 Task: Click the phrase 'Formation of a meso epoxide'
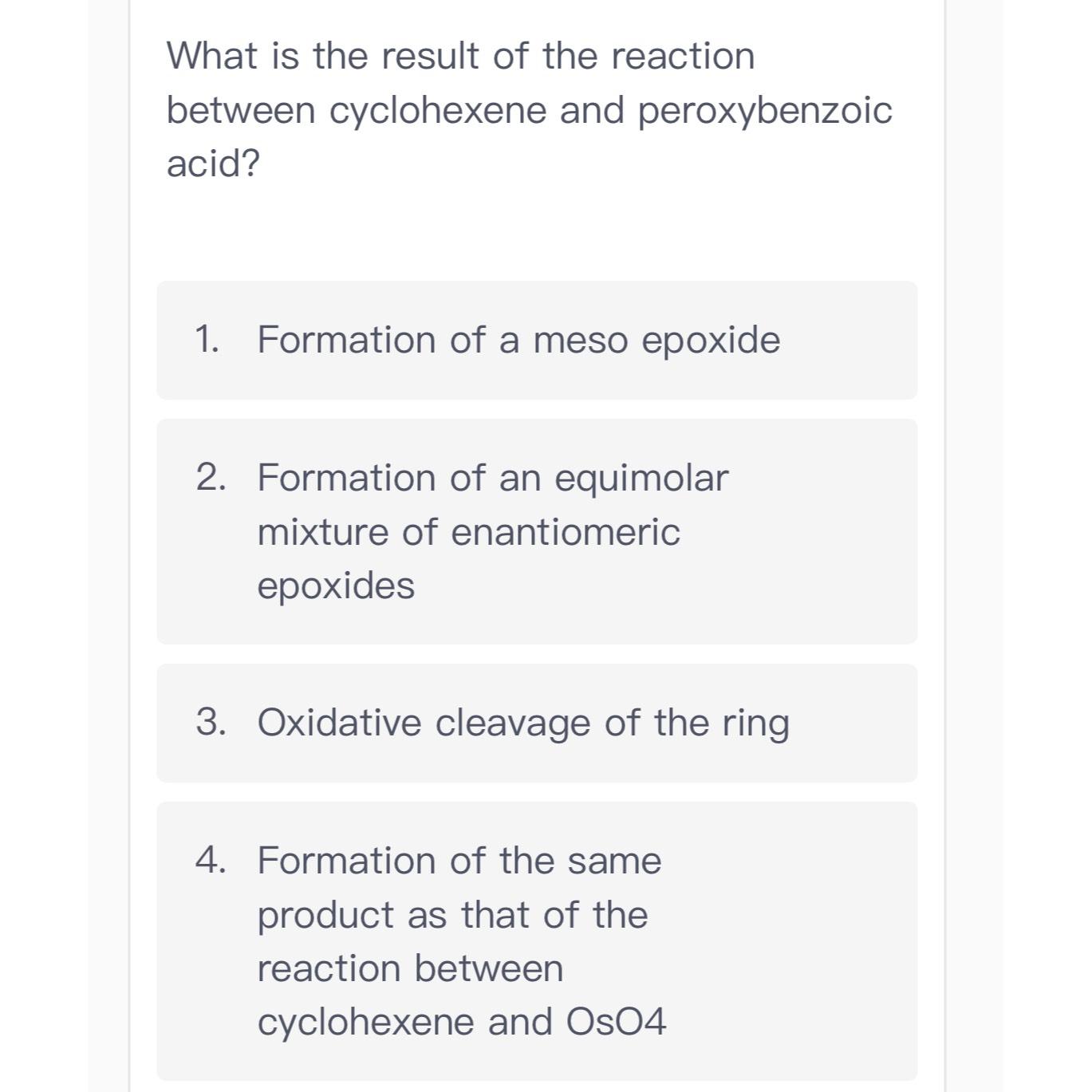(519, 338)
